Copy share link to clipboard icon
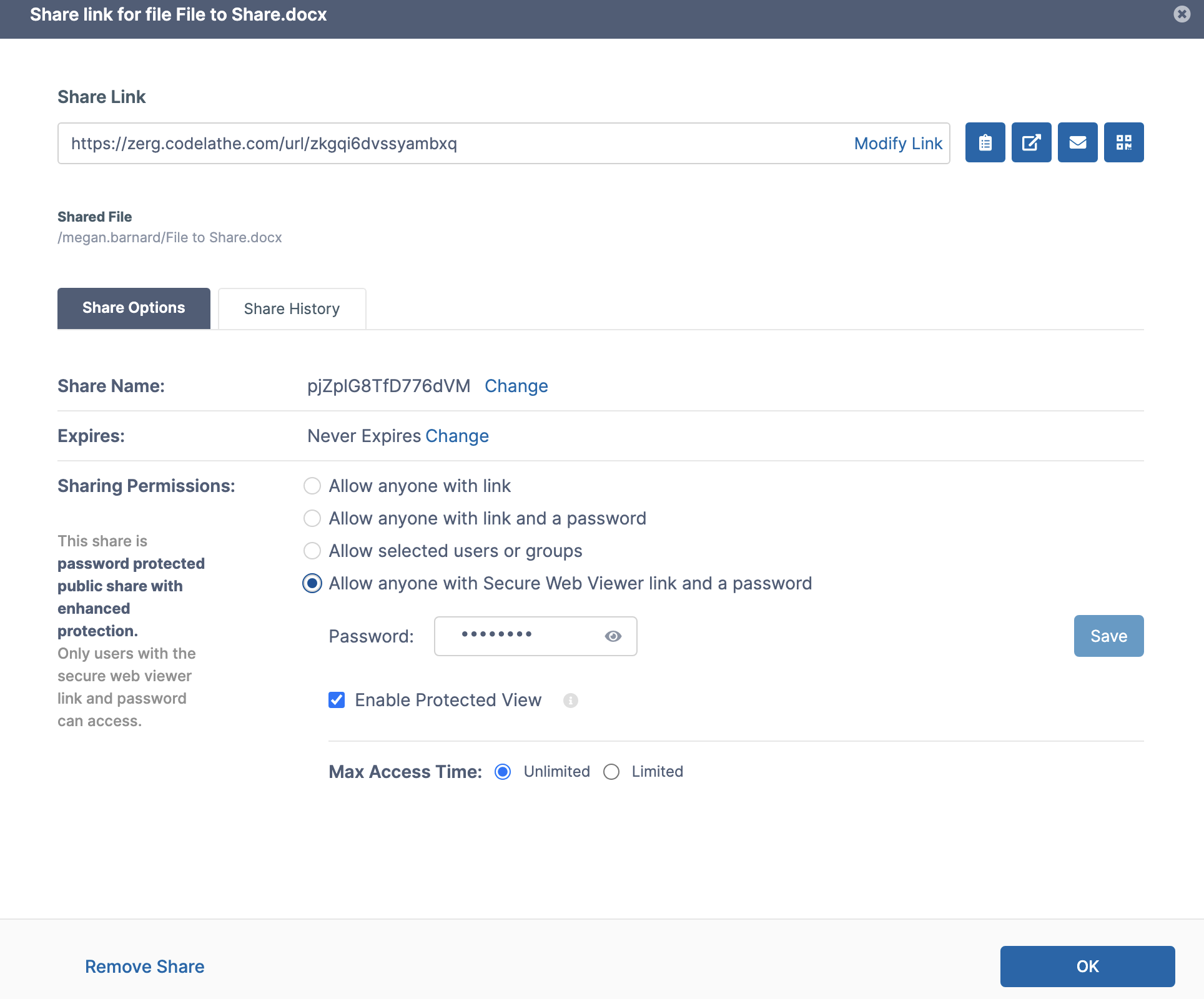Image resolution: width=1204 pixels, height=999 pixels. point(985,142)
